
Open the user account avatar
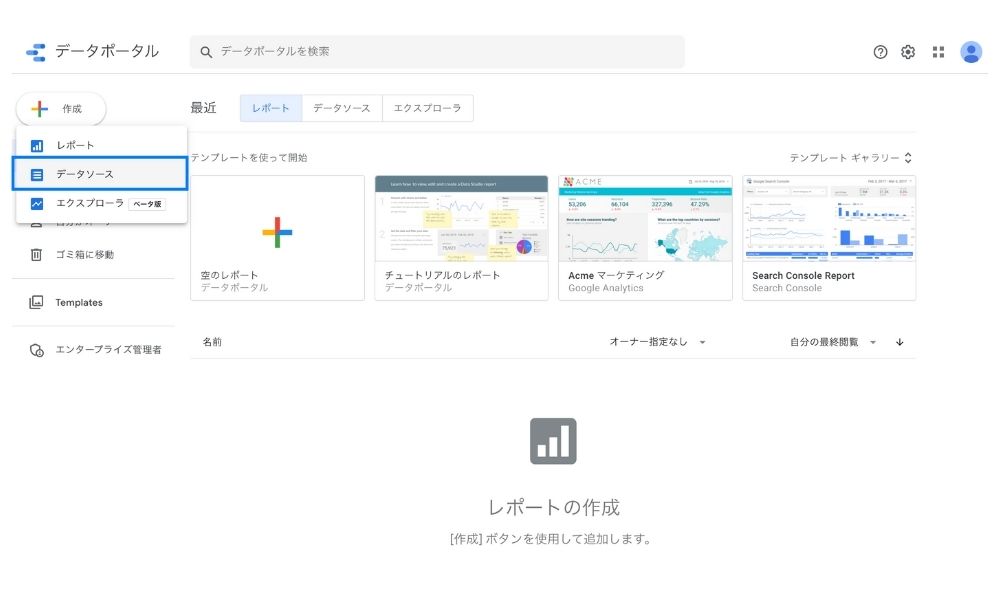coord(971,52)
